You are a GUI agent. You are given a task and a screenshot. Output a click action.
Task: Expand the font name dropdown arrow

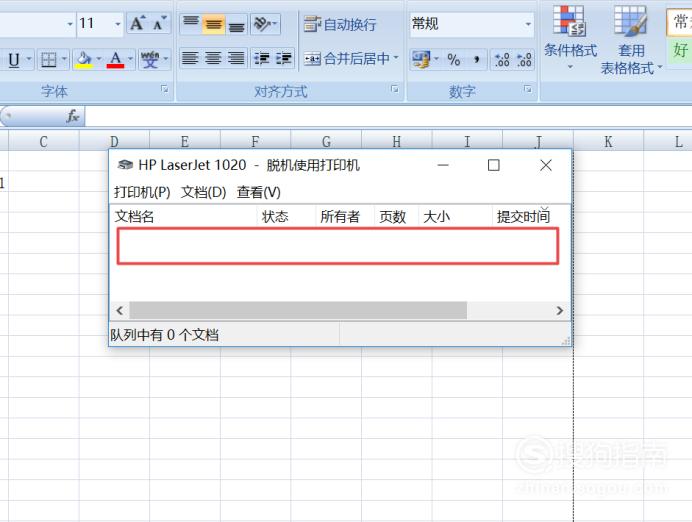tap(70, 24)
